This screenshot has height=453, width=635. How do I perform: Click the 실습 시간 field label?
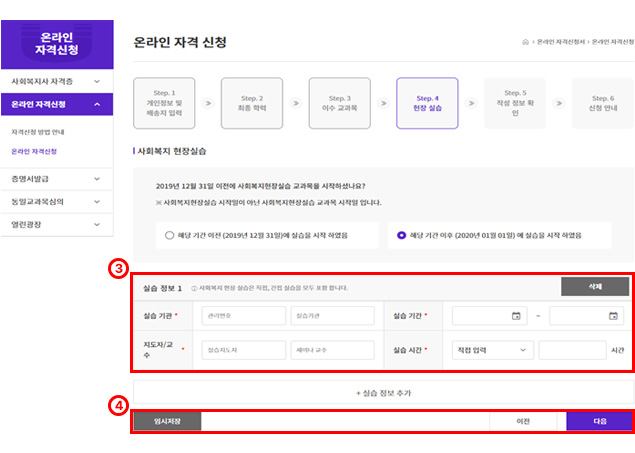coord(407,350)
